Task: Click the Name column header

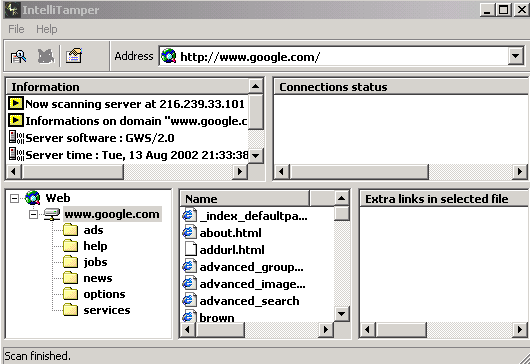Action: 245,199
